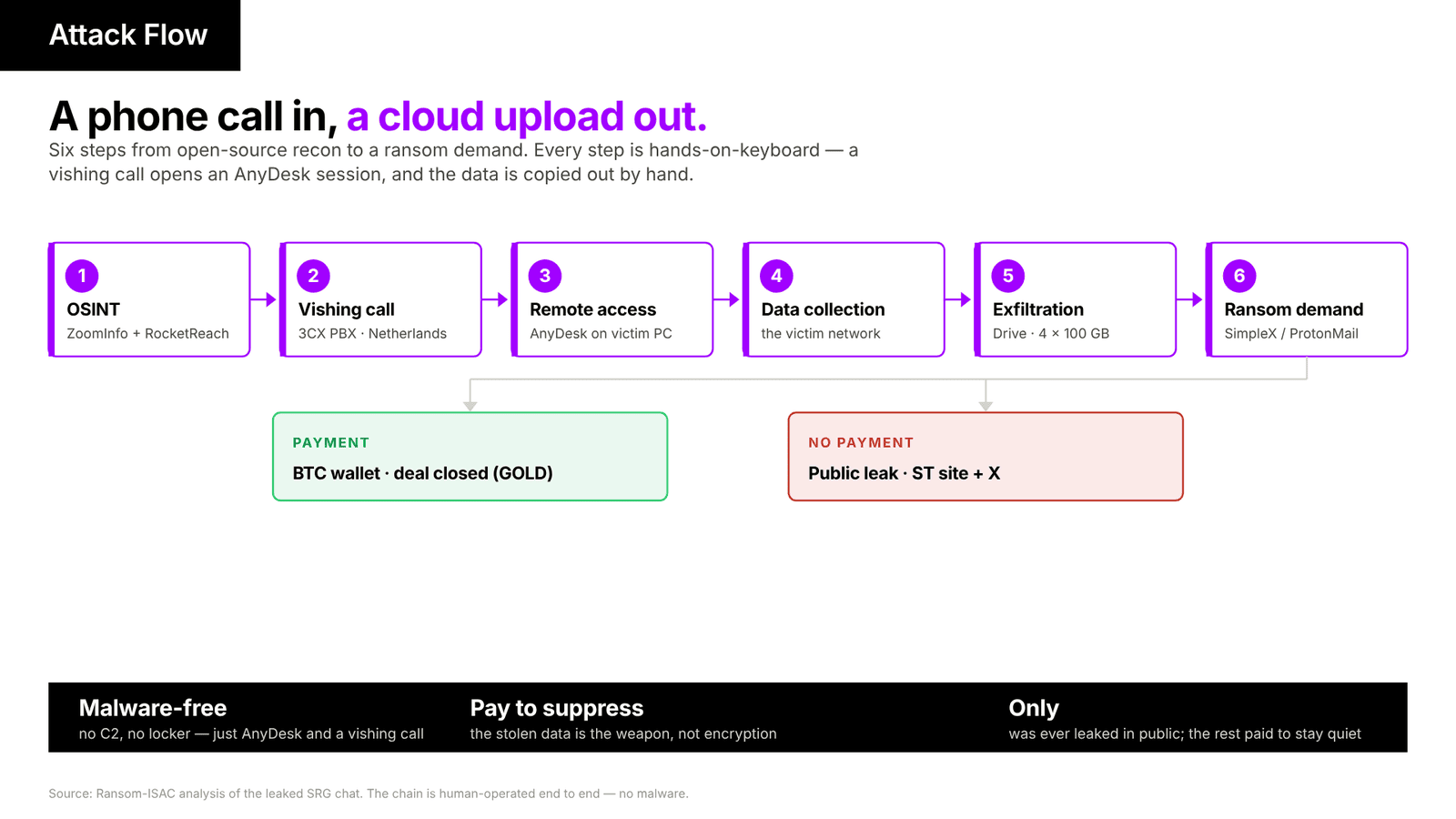The width and height of the screenshot is (1456, 819).
Task: Click the Pay to suppress heading
Action: click(x=557, y=708)
